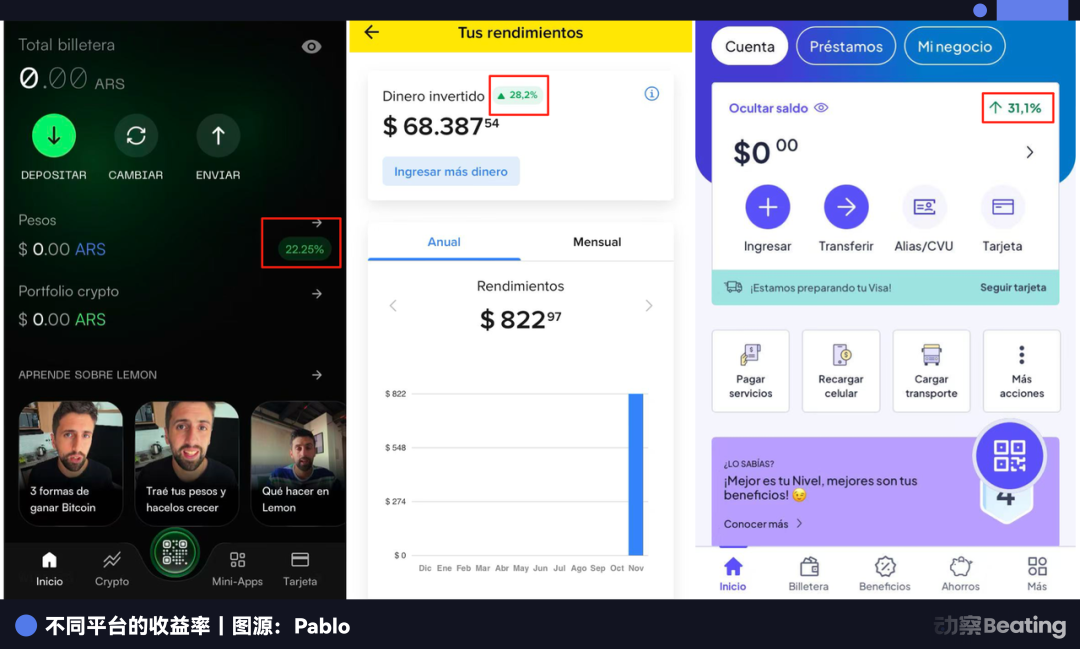Open the Alias/CVU icon
This screenshot has height=649, width=1080.
924,207
